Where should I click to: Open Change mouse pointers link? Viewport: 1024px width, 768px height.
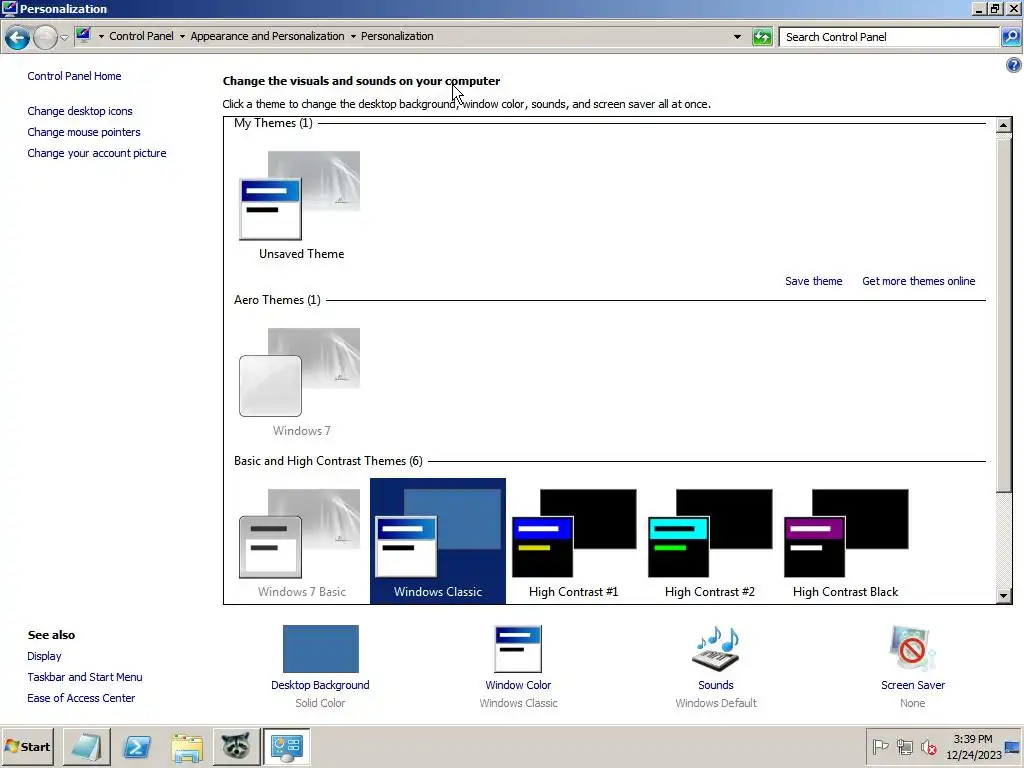coord(84,133)
